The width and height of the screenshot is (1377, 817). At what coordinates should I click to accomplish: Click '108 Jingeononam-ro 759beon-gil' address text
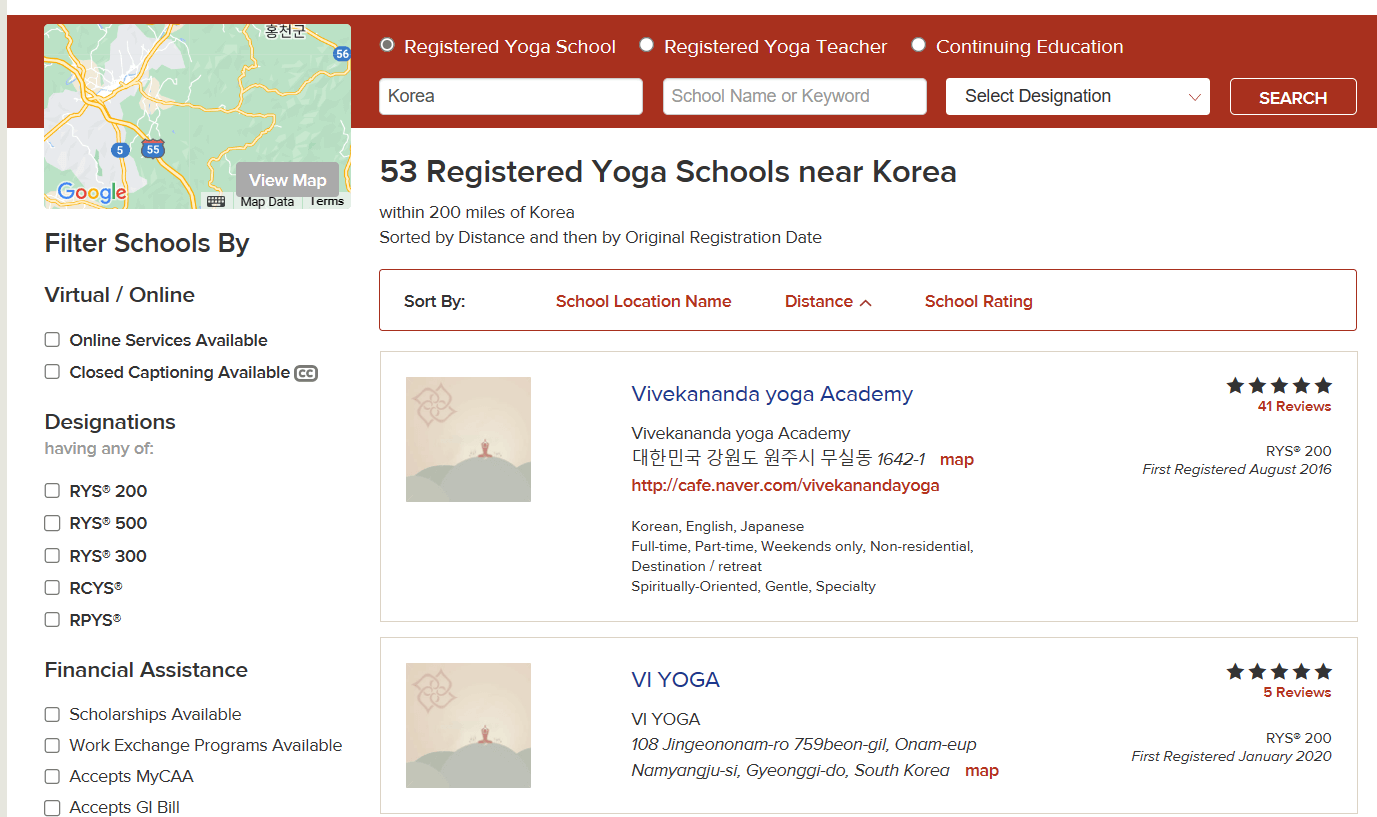click(804, 744)
